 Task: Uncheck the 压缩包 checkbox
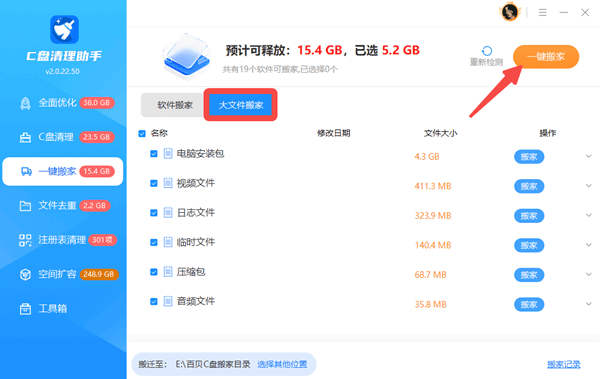(x=154, y=272)
